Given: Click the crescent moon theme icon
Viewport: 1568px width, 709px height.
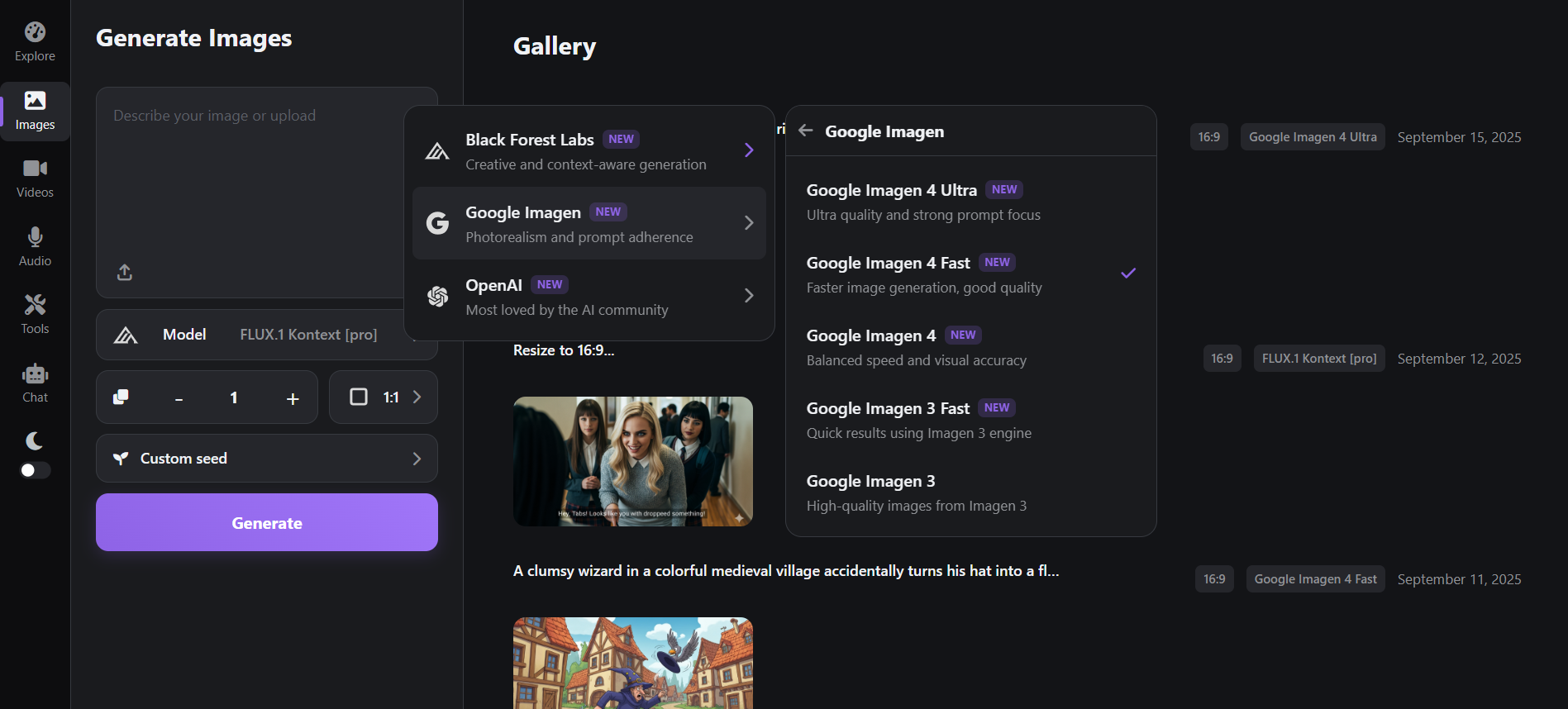Looking at the screenshot, I should pyautogui.click(x=35, y=440).
